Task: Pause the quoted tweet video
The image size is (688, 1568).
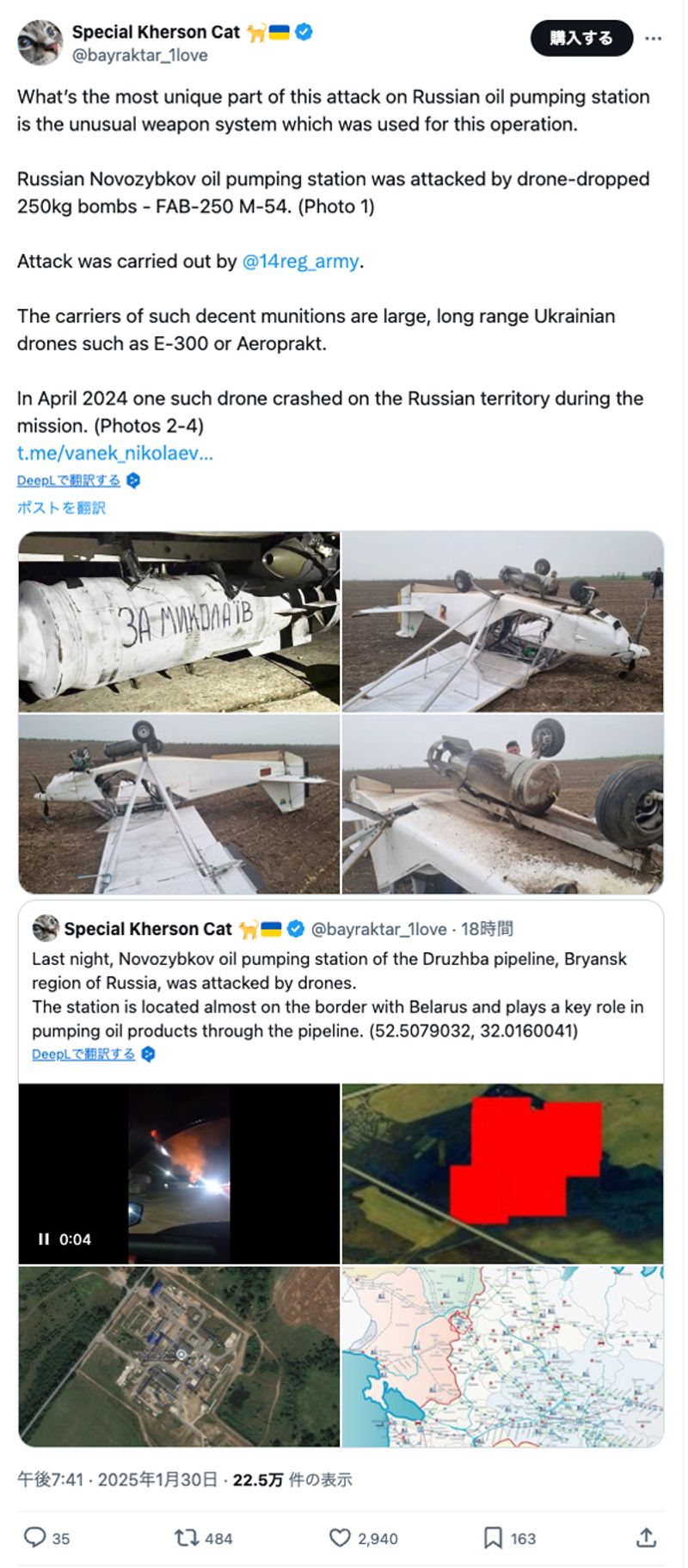Action: click(44, 1239)
